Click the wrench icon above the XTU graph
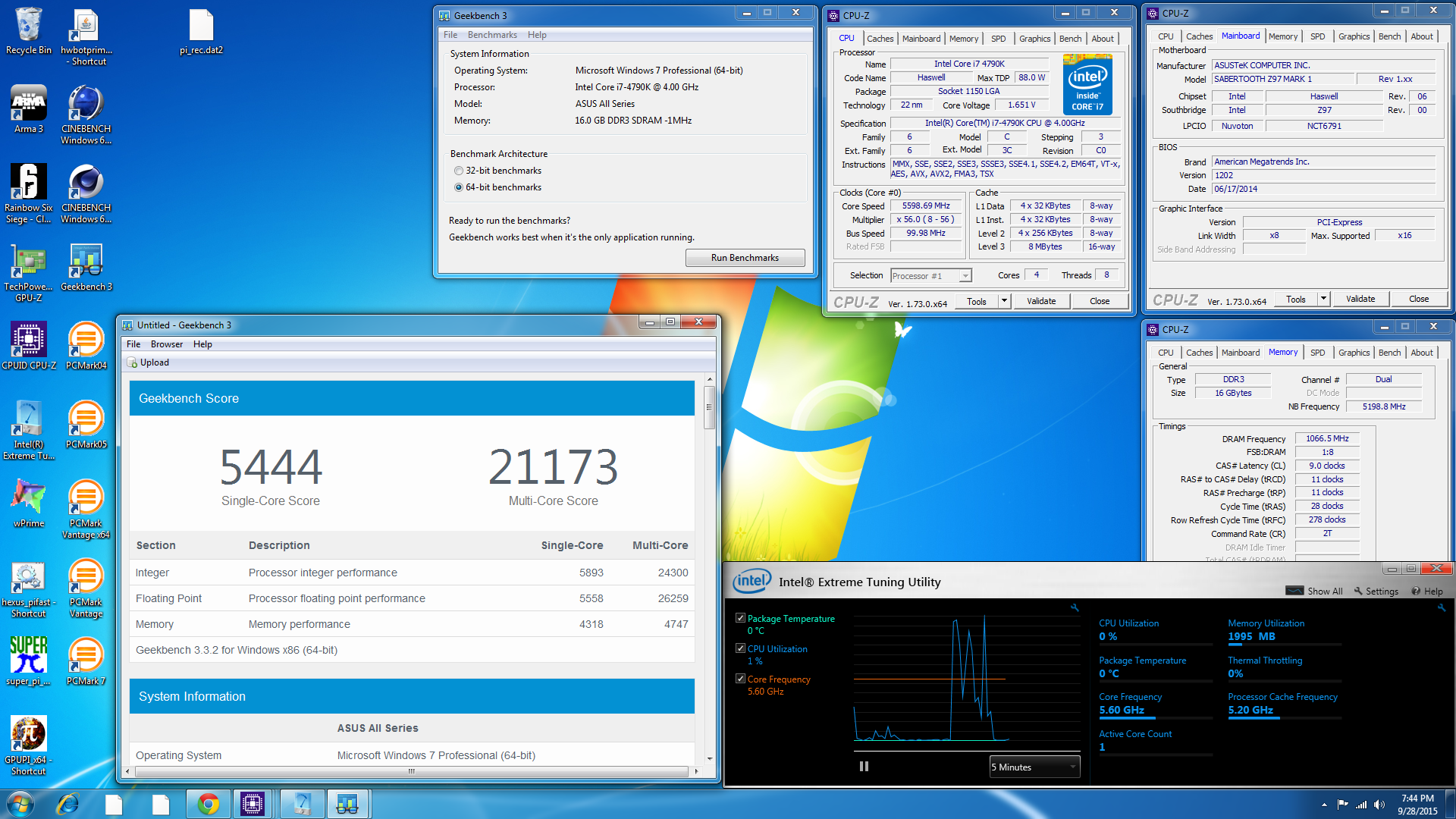Image resolution: width=1456 pixels, height=819 pixels. (x=1074, y=607)
